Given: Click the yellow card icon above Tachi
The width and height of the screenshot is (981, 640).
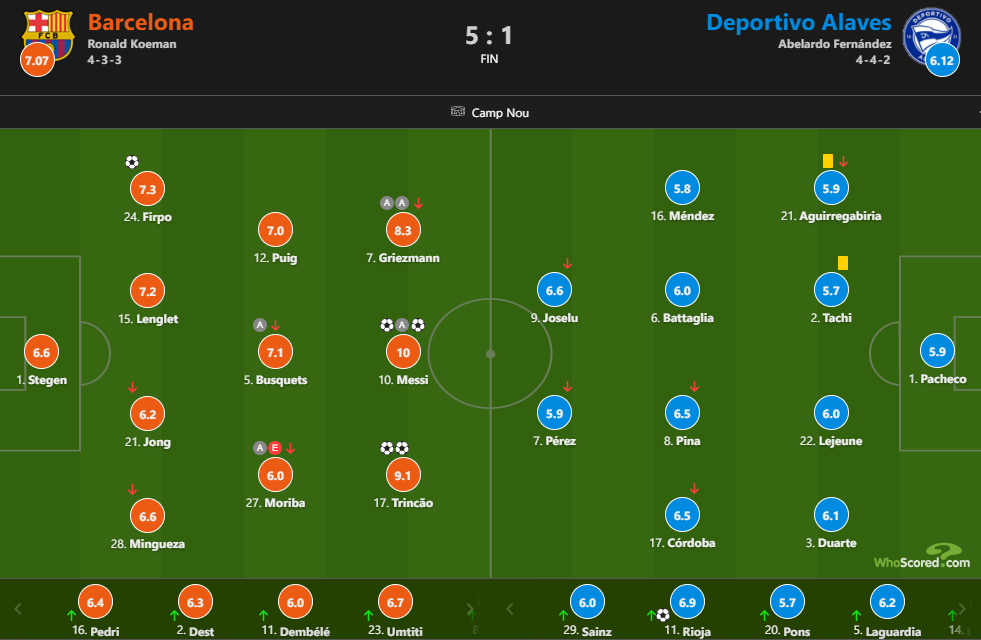Looking at the screenshot, I should tap(843, 263).
